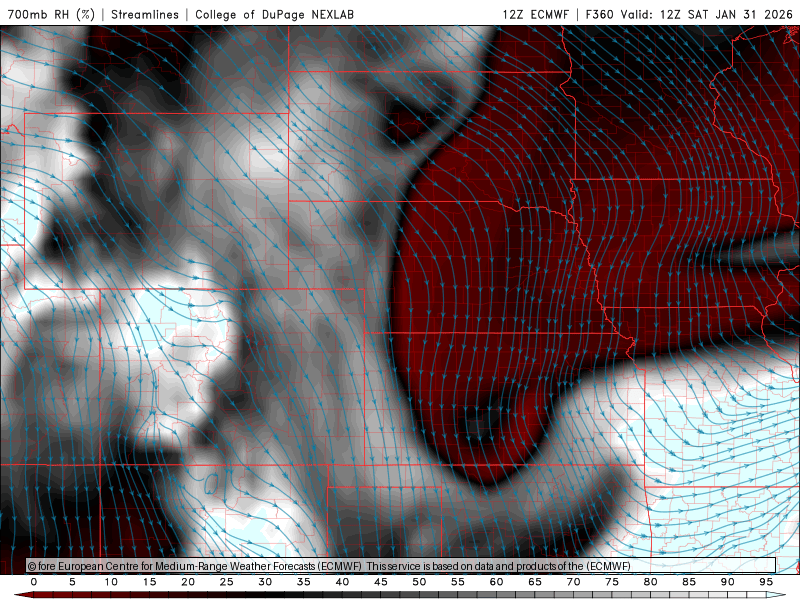Click the colorbar value label "85"
Screen dimensions: 800x600
pyautogui.click(x=689, y=582)
